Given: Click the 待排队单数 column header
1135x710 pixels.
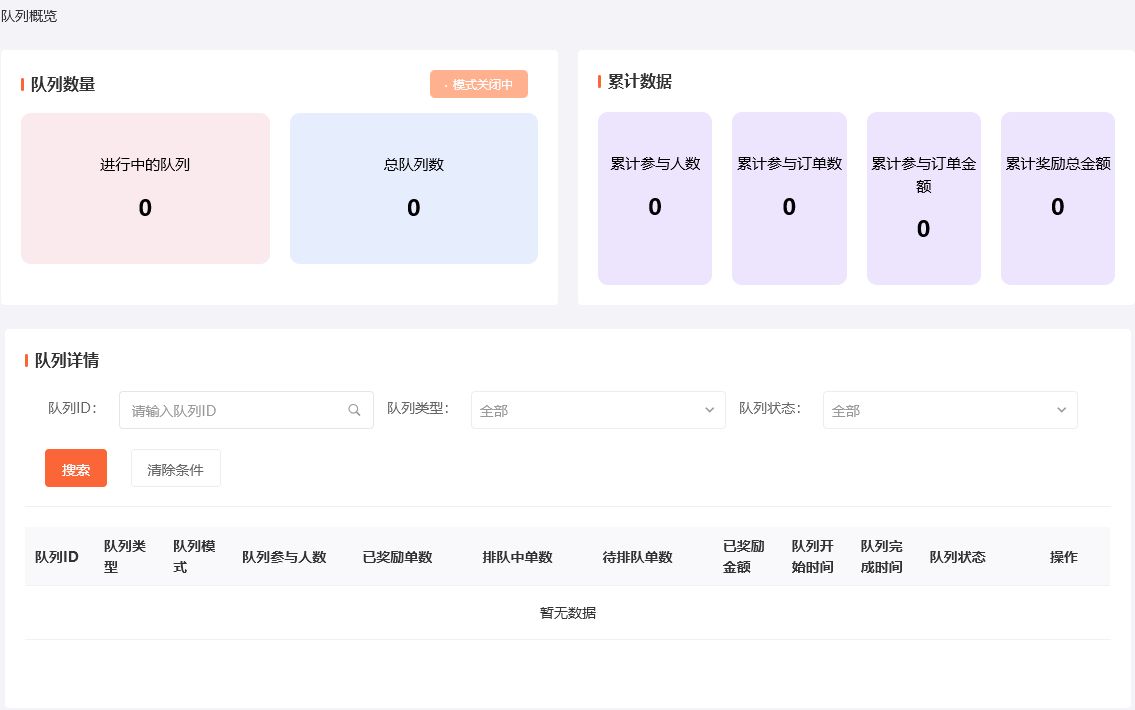Looking at the screenshot, I should 638,557.
